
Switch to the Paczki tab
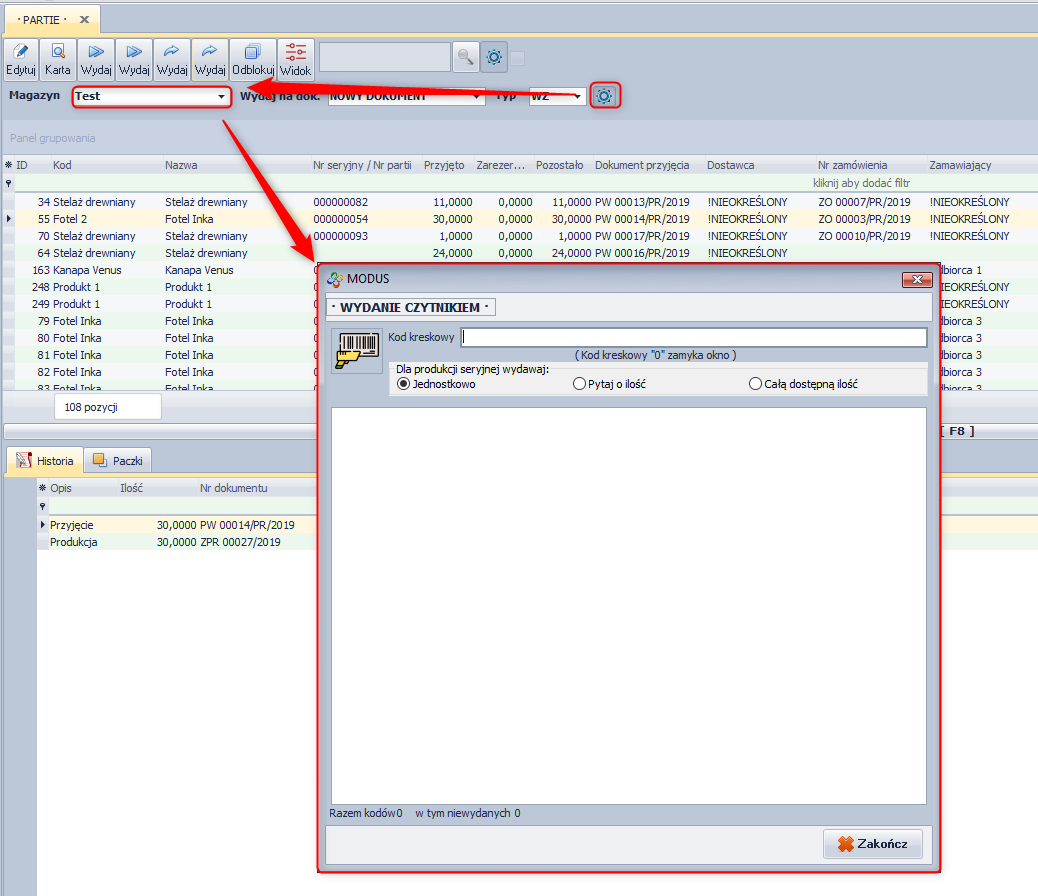point(118,461)
